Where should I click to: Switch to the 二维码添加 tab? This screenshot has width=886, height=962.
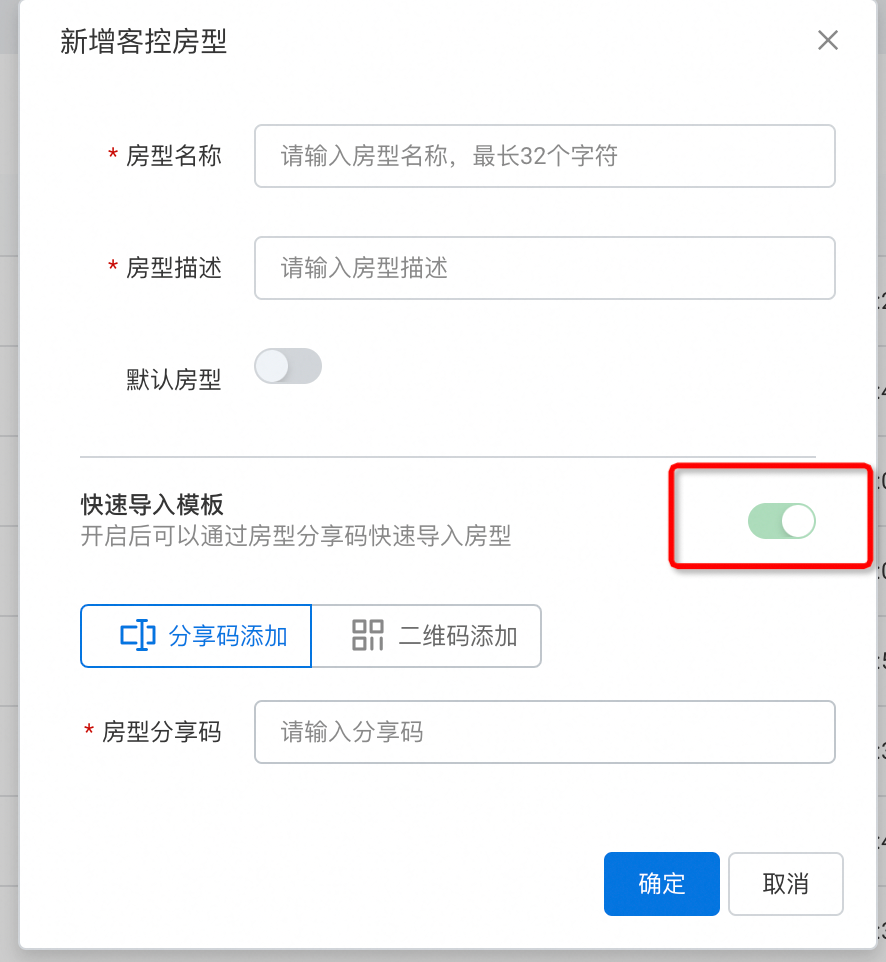[426, 636]
